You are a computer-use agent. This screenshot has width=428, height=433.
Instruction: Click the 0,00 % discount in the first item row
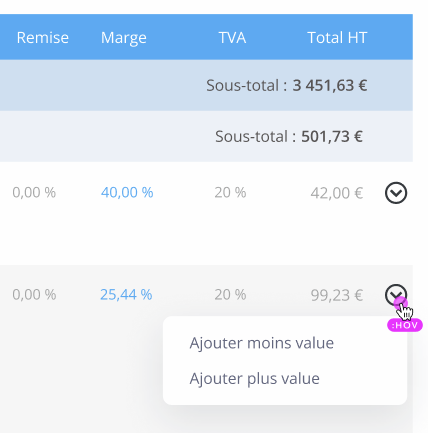34,192
